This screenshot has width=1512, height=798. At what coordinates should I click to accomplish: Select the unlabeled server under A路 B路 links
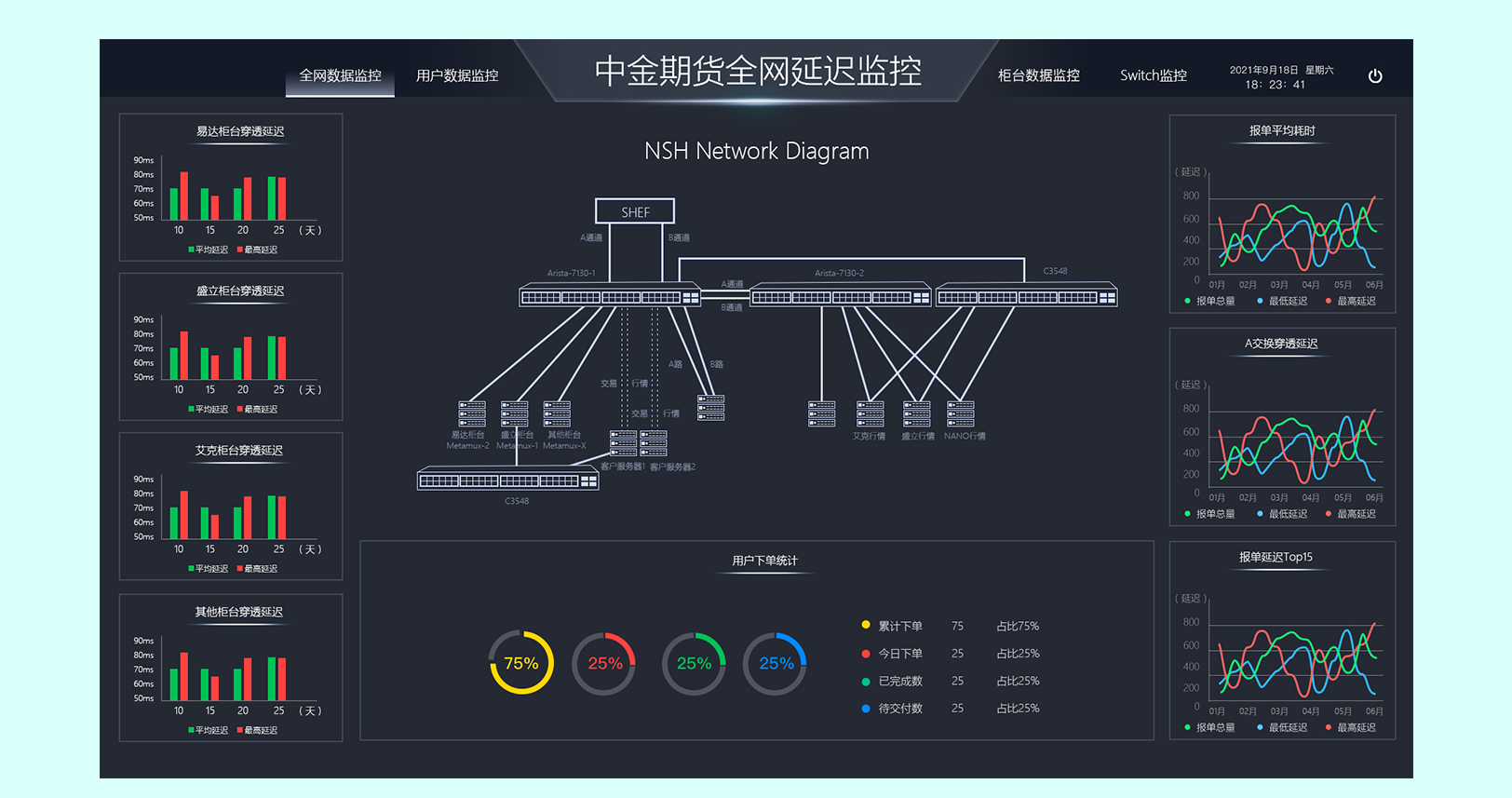pyautogui.click(x=711, y=408)
